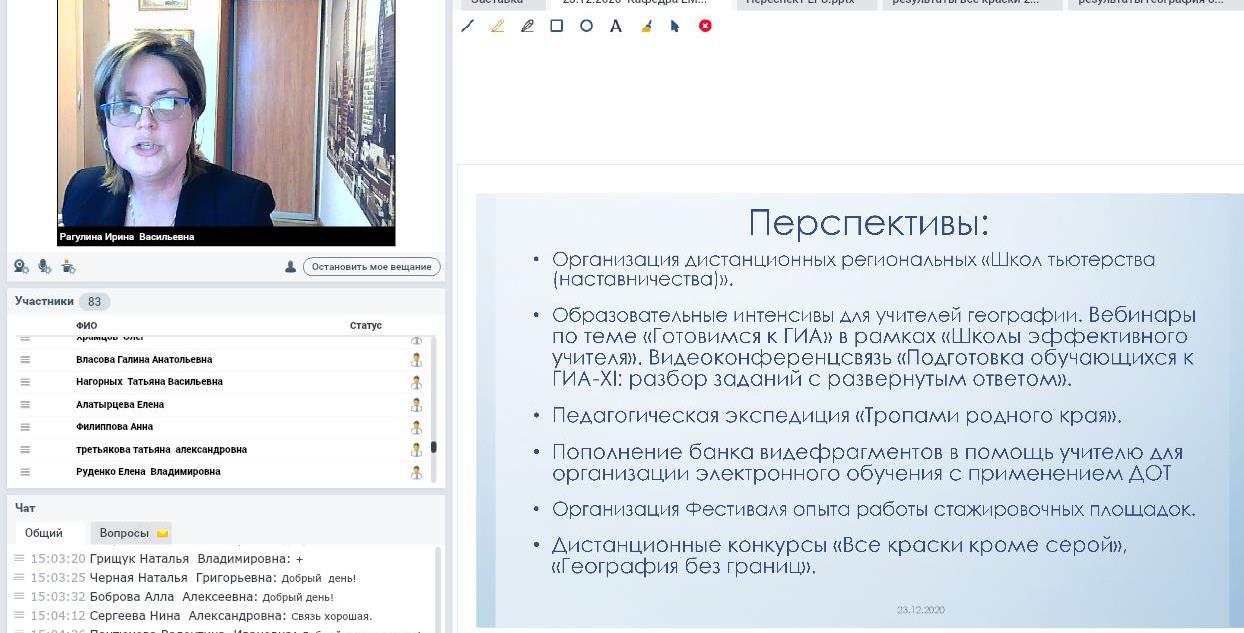Screen dimensions: 1244x633
Task: Click the red delete annotations button
Action: [x=705, y=26]
